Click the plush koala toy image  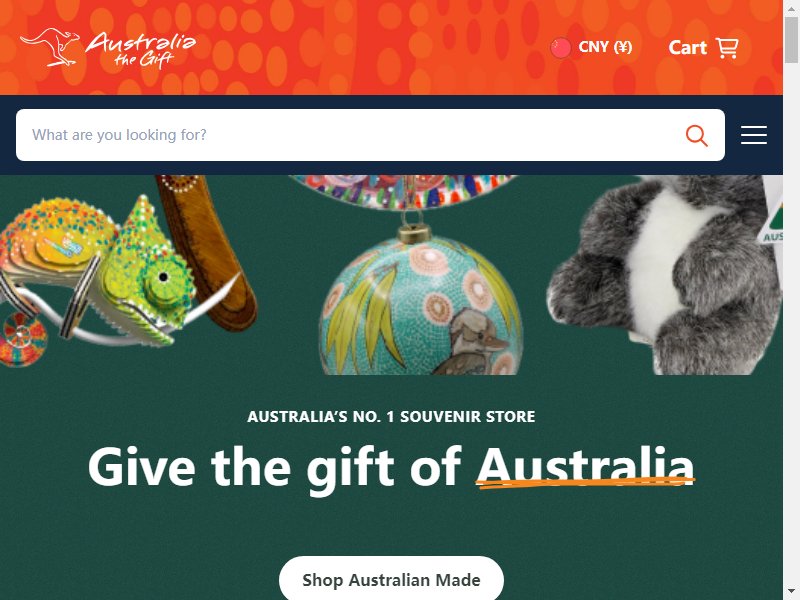click(x=663, y=274)
